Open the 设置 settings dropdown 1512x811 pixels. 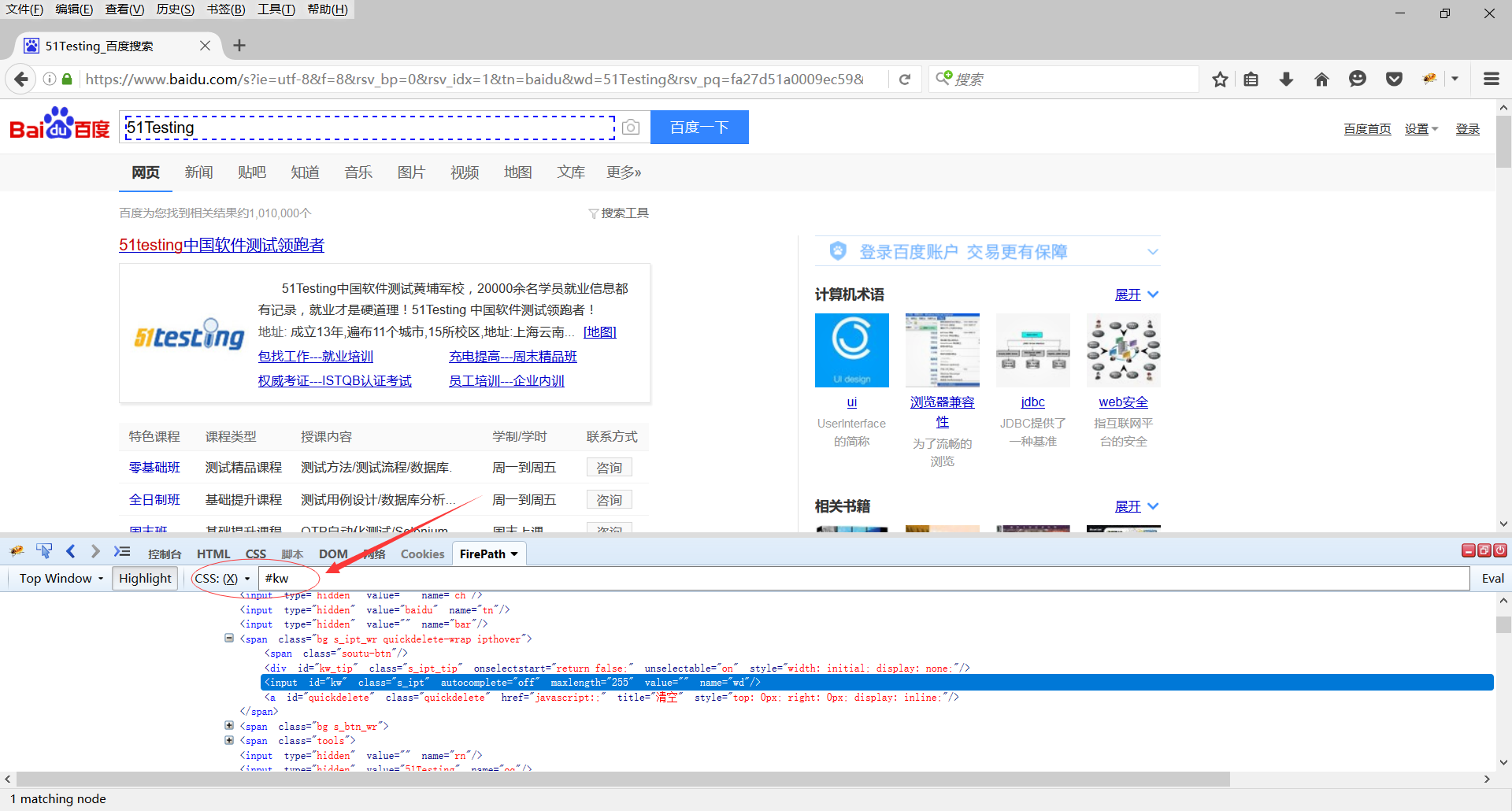[x=1421, y=129]
